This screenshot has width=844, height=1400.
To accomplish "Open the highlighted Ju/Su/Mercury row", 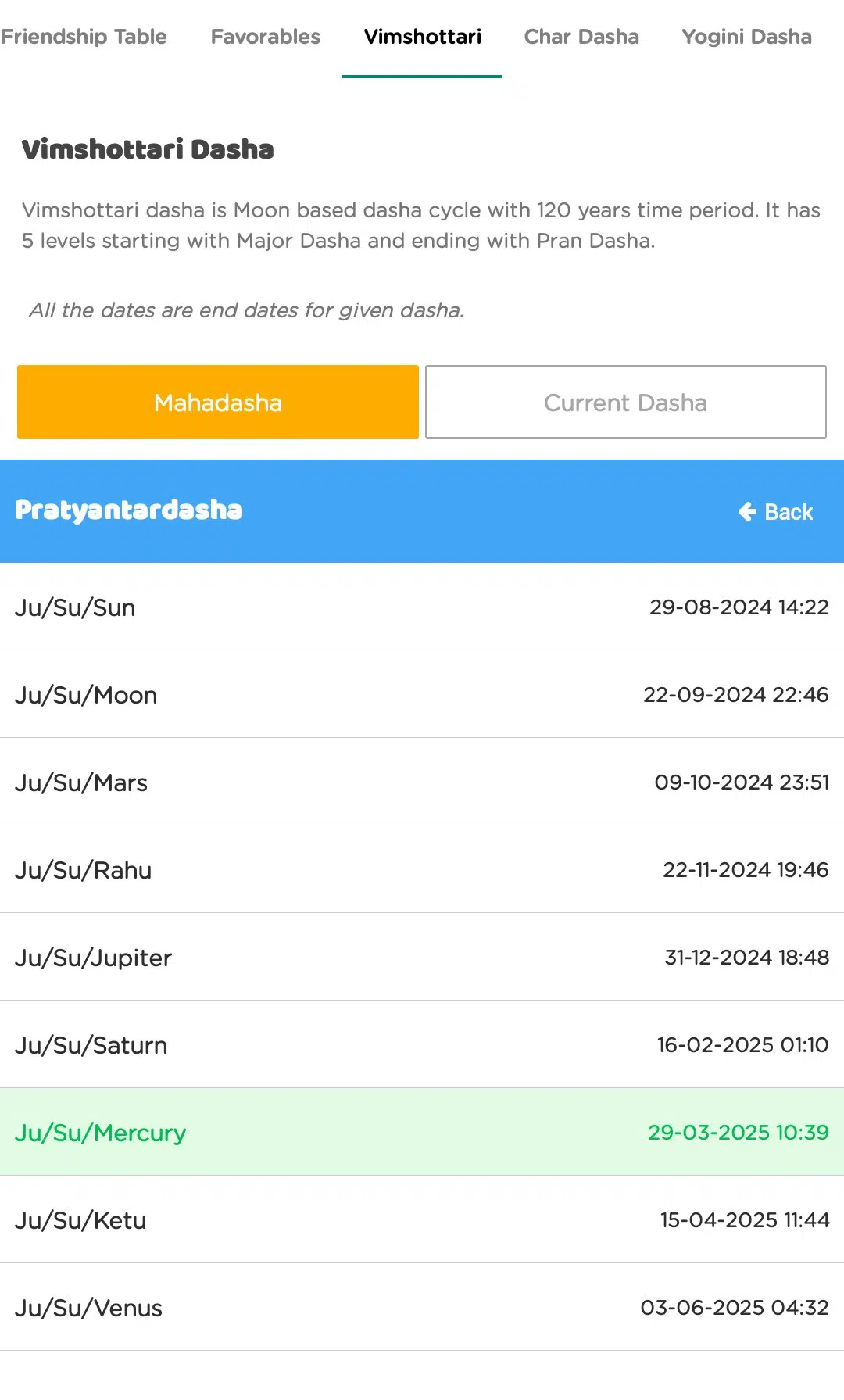I will 422,1132.
